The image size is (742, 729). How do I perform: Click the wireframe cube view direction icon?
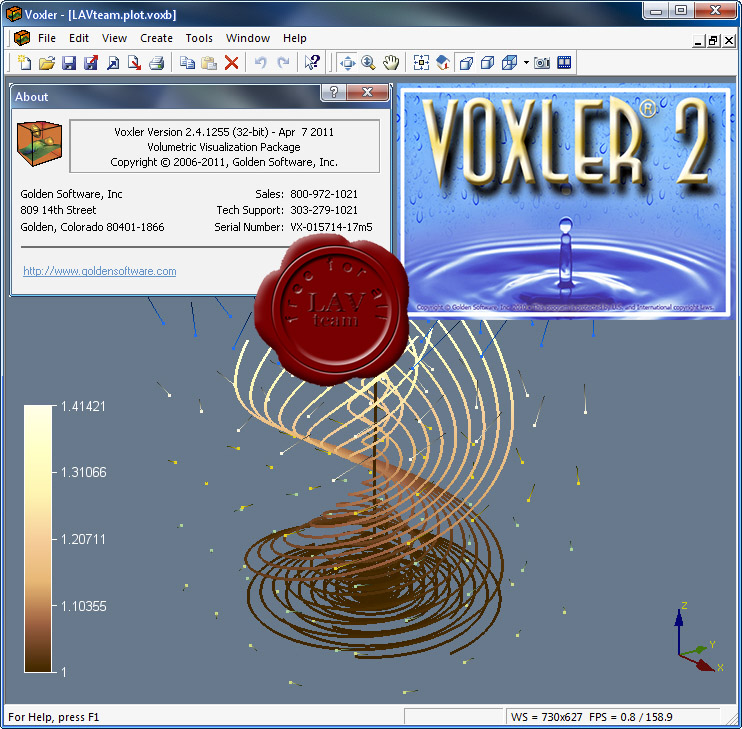coord(509,62)
